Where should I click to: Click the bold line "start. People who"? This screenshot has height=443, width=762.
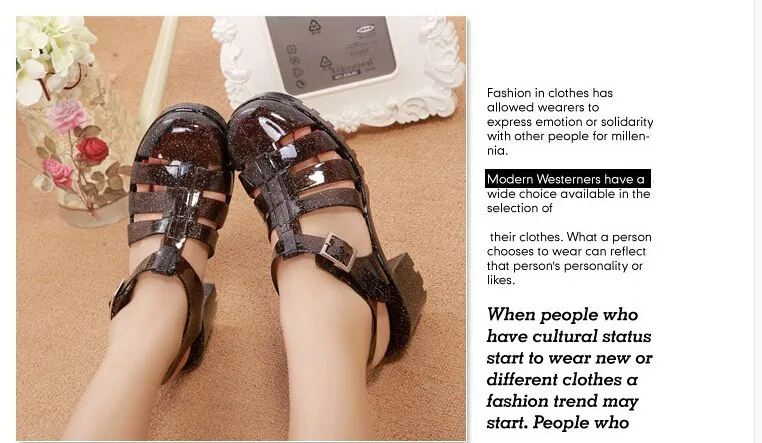[558, 422]
